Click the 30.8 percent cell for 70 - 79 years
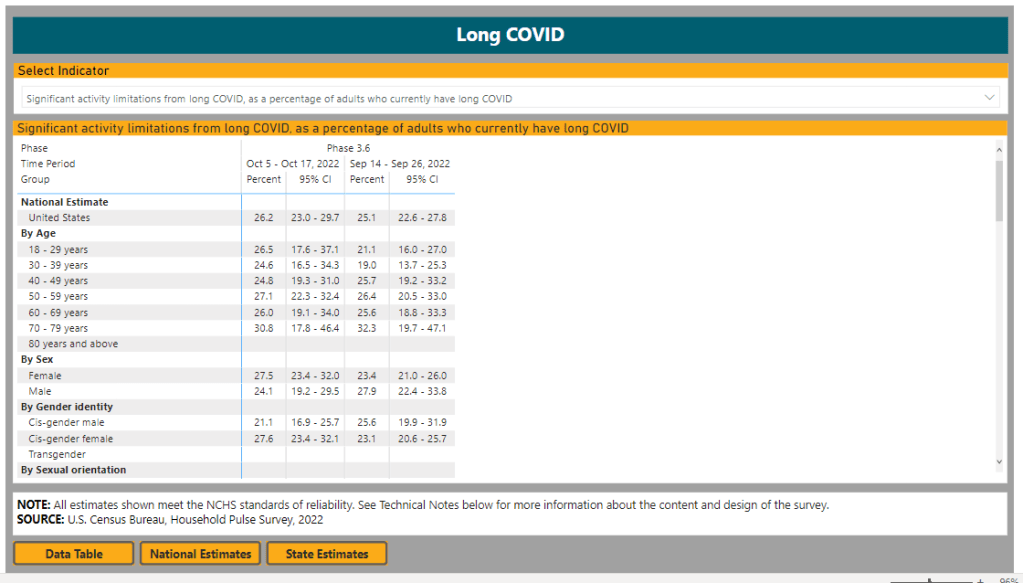The width and height of the screenshot is (1023, 583). pos(263,328)
